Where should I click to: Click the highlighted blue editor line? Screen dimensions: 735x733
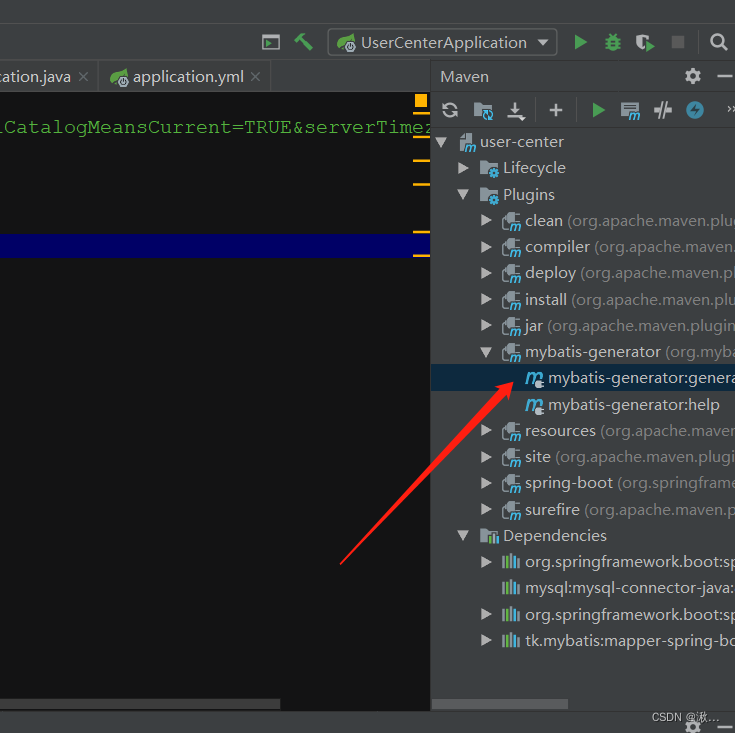click(x=215, y=246)
